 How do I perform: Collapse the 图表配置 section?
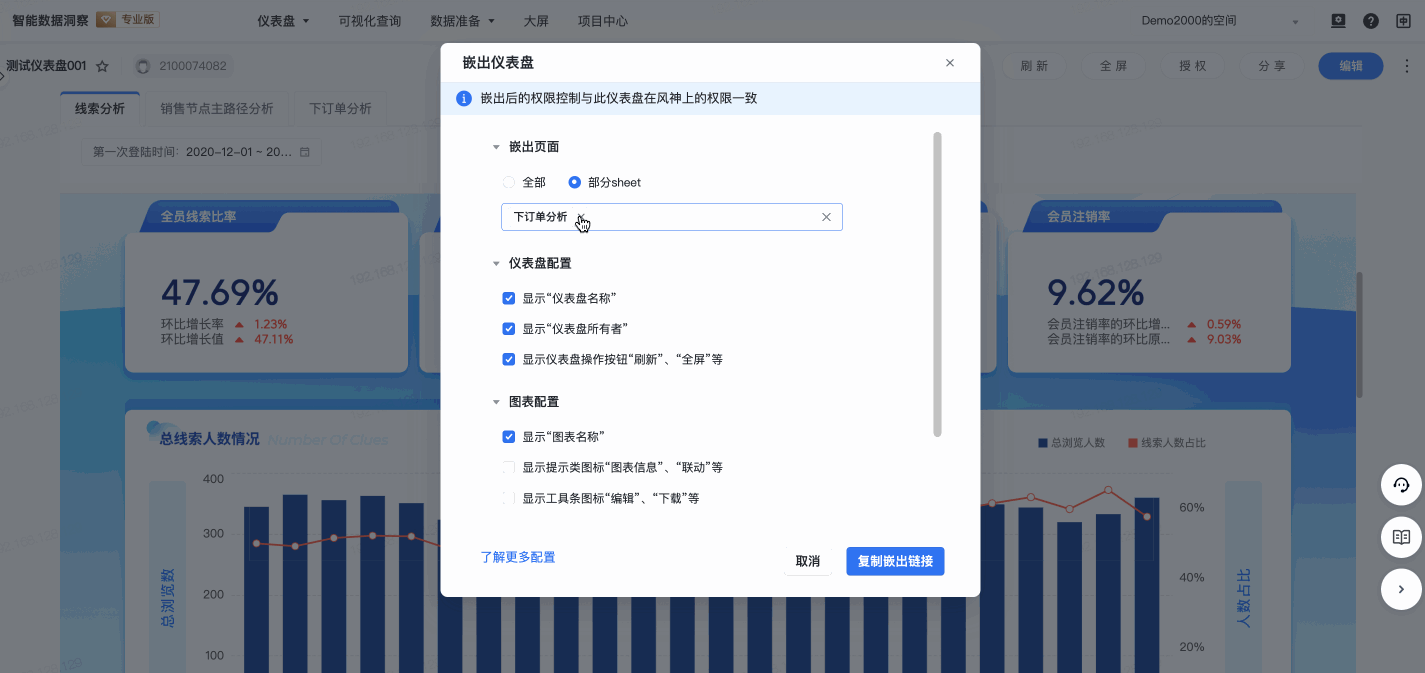pos(495,402)
